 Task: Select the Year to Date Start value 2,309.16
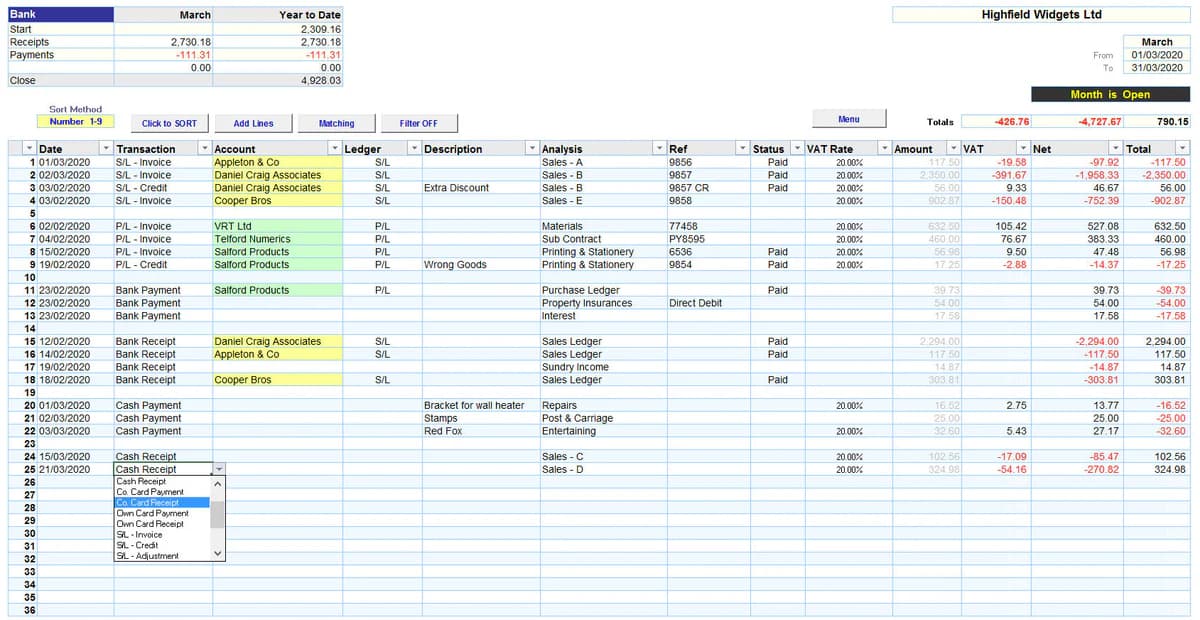[x=278, y=30]
